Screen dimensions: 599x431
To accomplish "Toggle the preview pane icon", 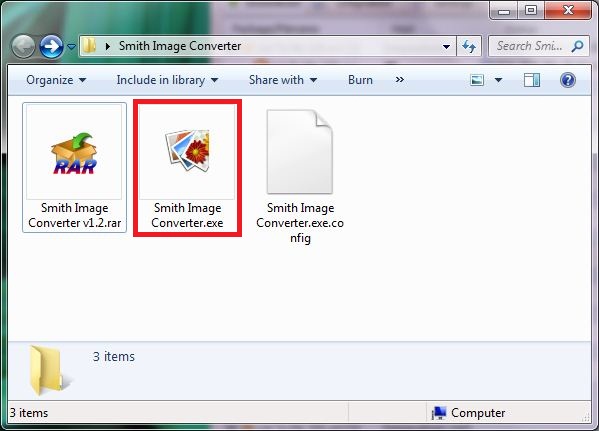I will click(x=532, y=80).
